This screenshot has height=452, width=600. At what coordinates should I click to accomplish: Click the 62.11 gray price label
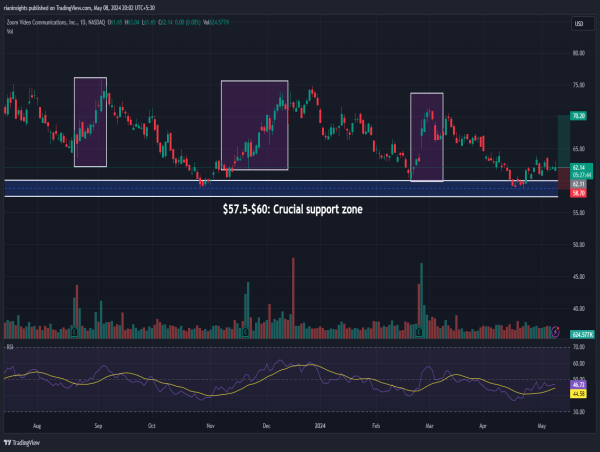pos(578,184)
